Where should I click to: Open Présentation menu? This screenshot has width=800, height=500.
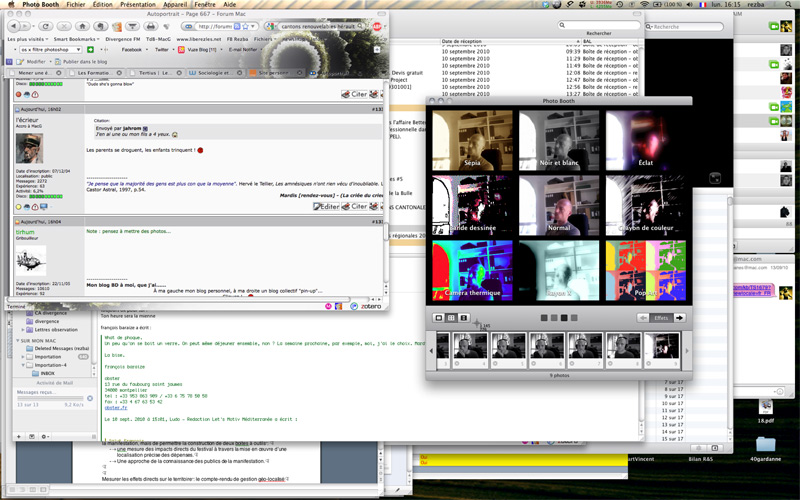point(138,4)
